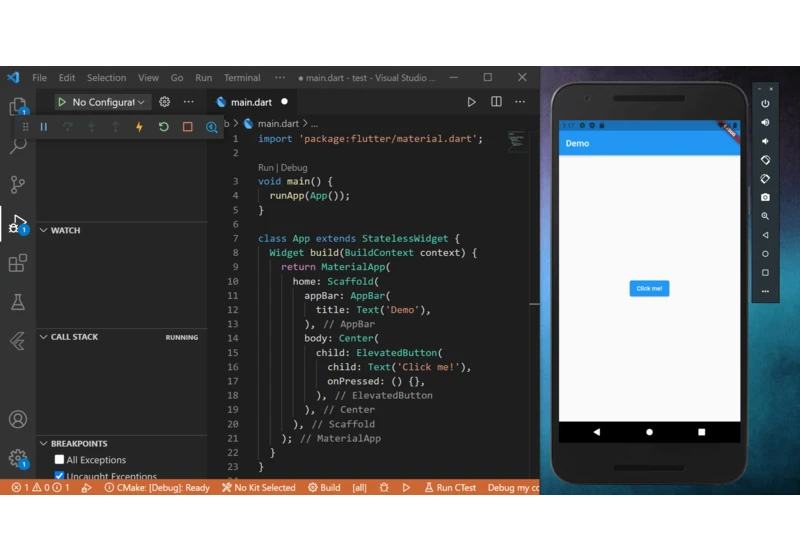The width and height of the screenshot is (800, 560).
Task: Open the widget inspector debug icon
Action: tap(212, 127)
